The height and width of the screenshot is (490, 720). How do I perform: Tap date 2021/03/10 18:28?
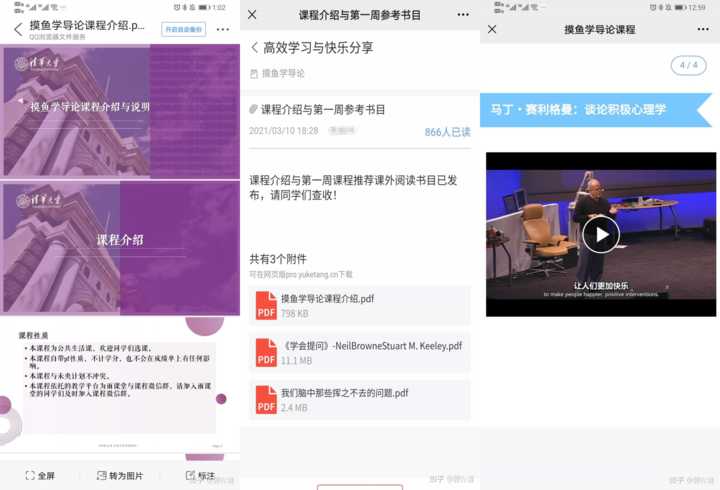[283, 131]
